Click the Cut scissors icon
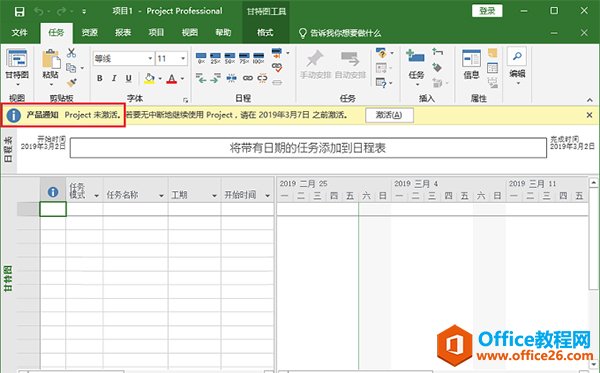 71,53
